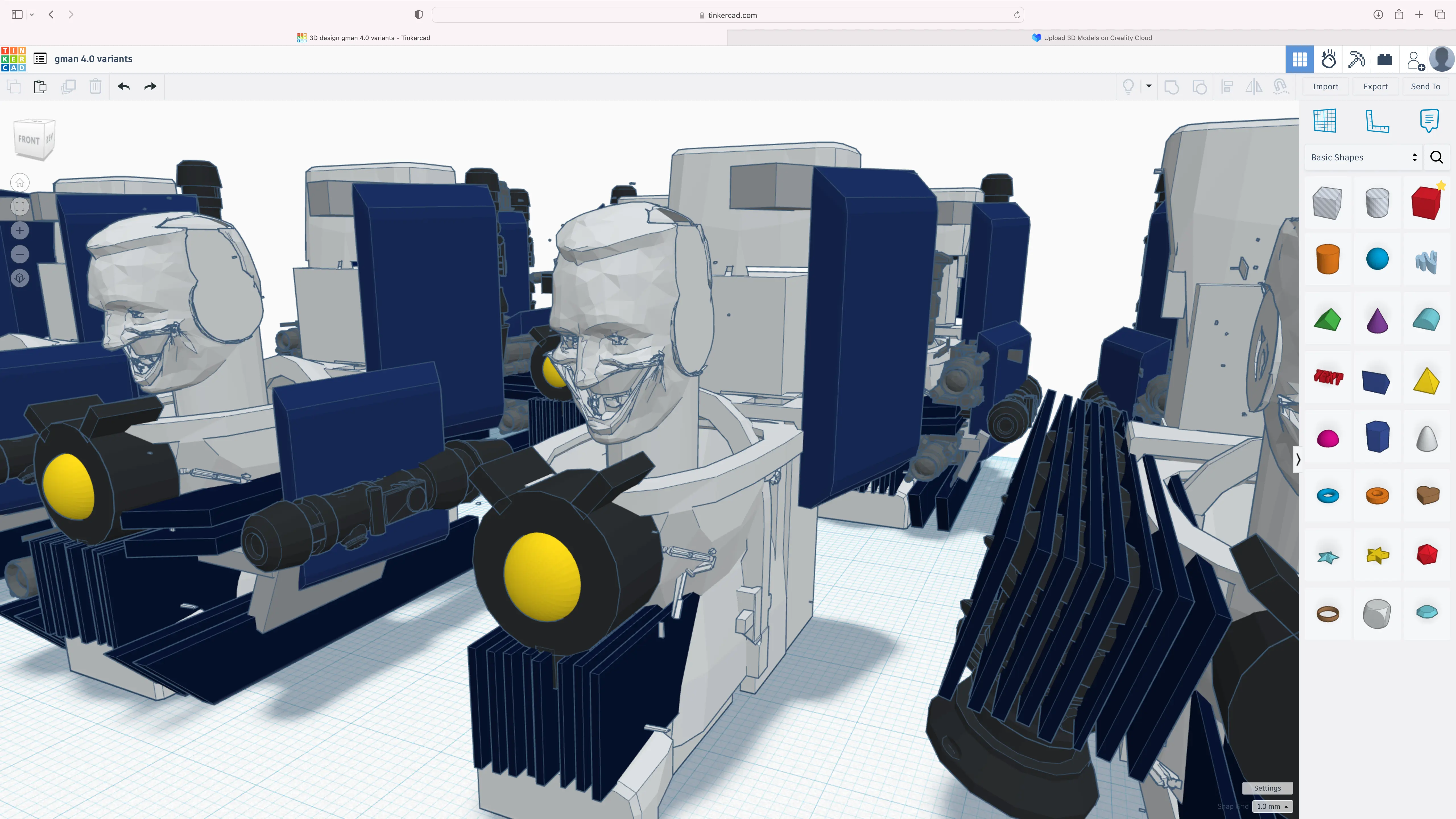Screen dimensions: 1456x819
Task: Click the Cruise tool icon
Action: coord(1281,86)
